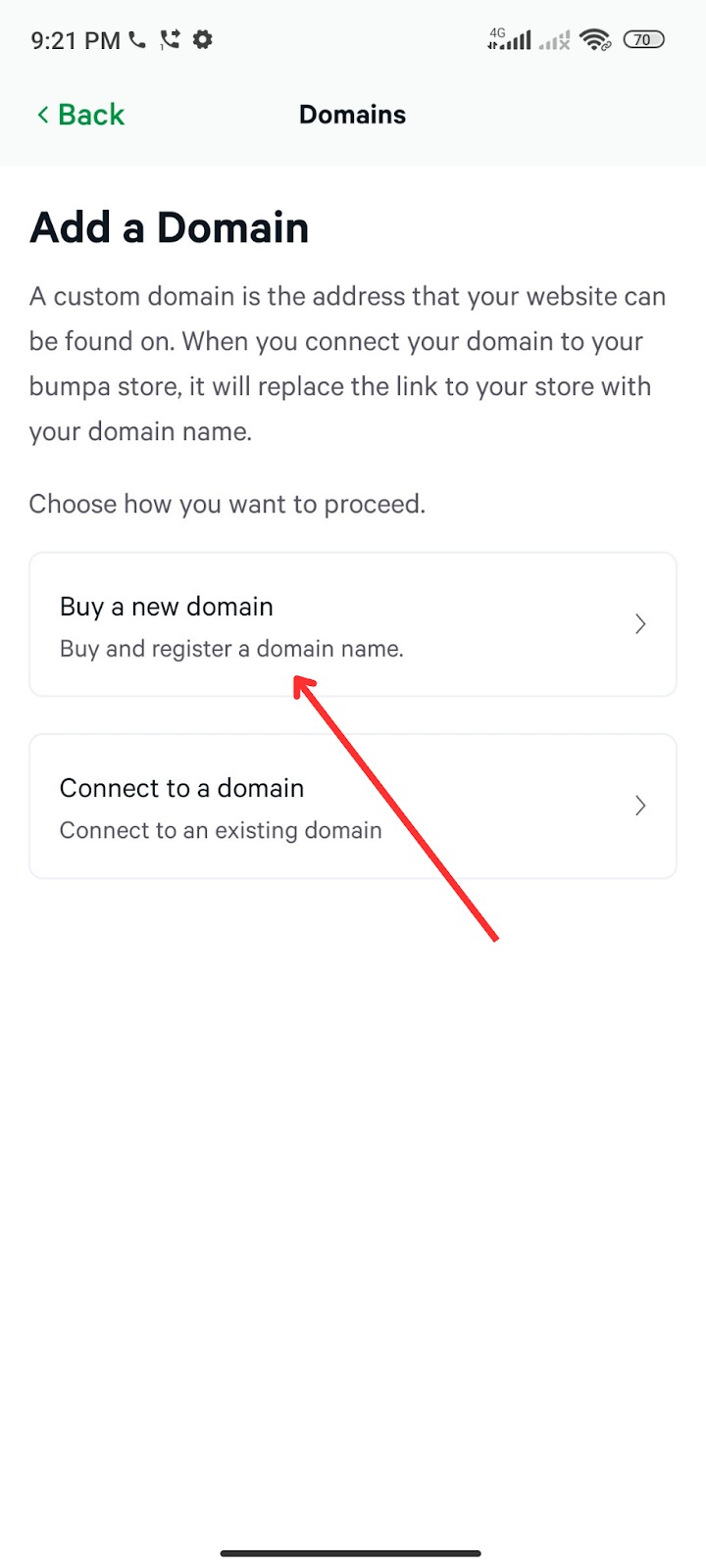Screen dimensions: 706x1568
Task: Open the chevron on Buy a new domain
Action: pyautogui.click(x=640, y=624)
